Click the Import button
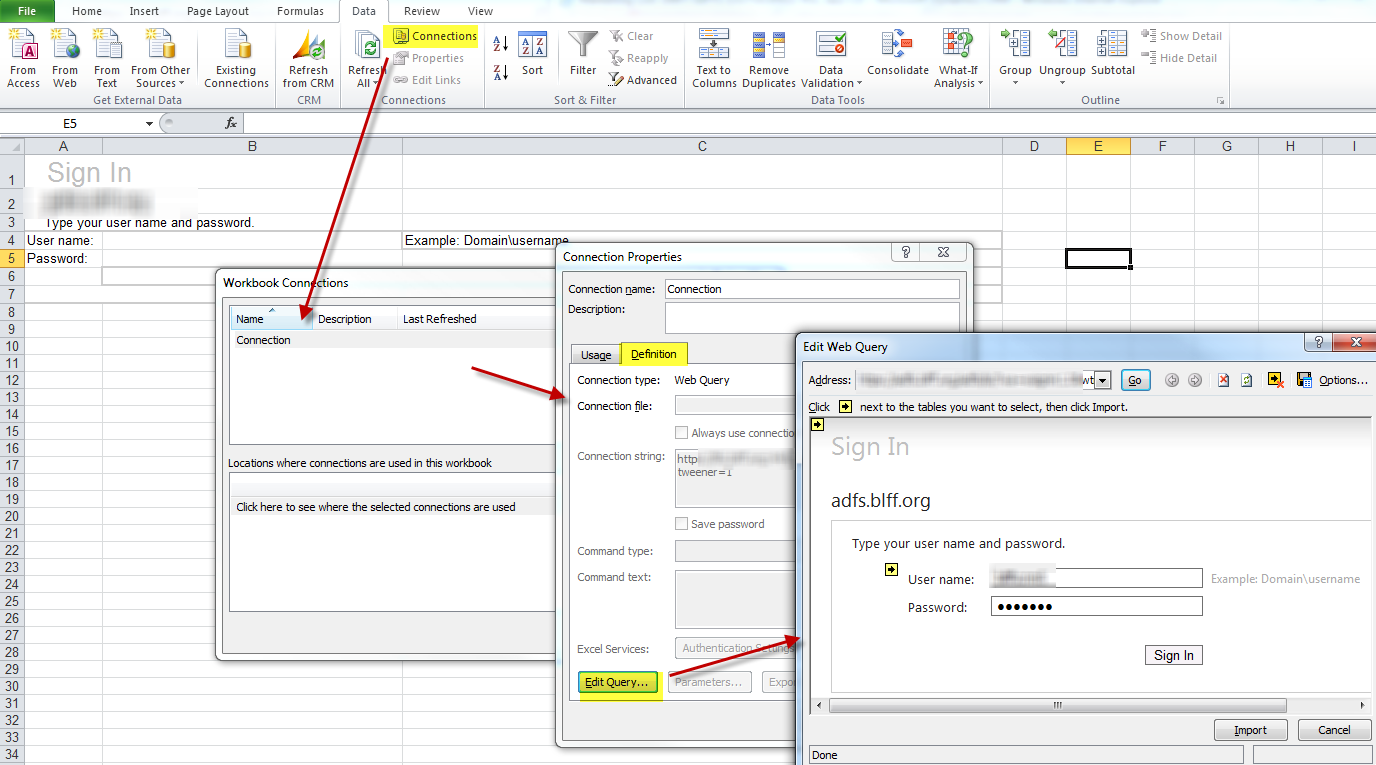This screenshot has width=1376, height=765. pos(1250,730)
